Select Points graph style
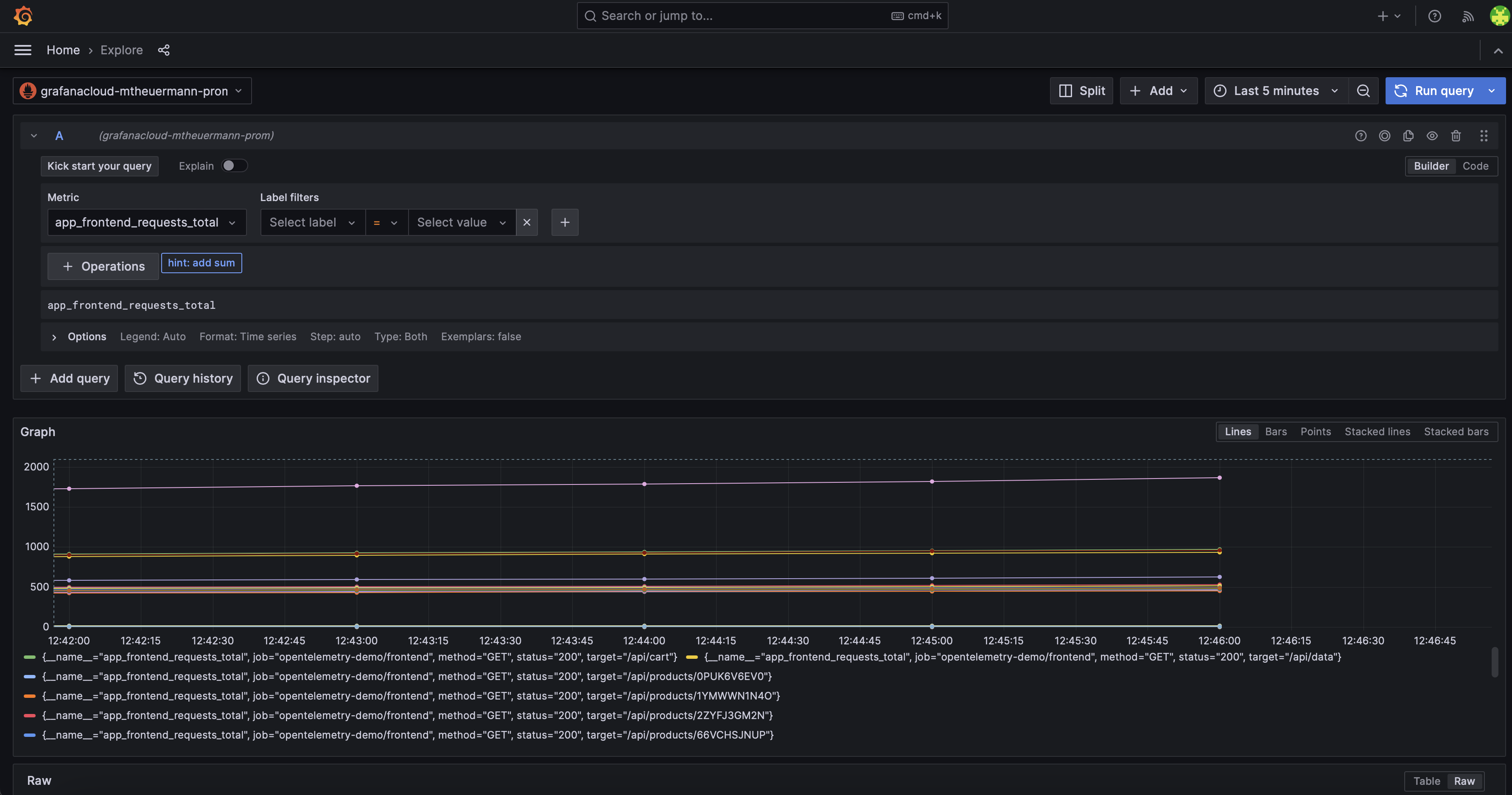Image resolution: width=1512 pixels, height=795 pixels. (x=1316, y=431)
